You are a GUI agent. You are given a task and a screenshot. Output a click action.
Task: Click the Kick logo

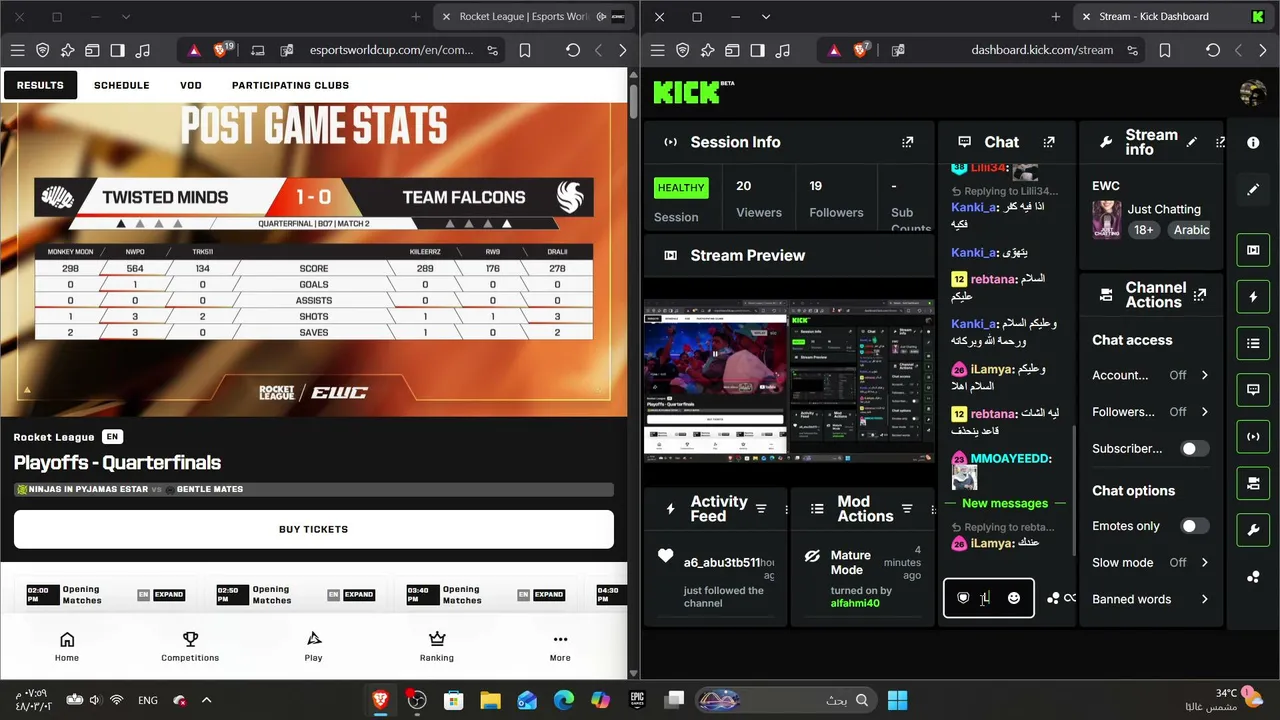coord(693,92)
